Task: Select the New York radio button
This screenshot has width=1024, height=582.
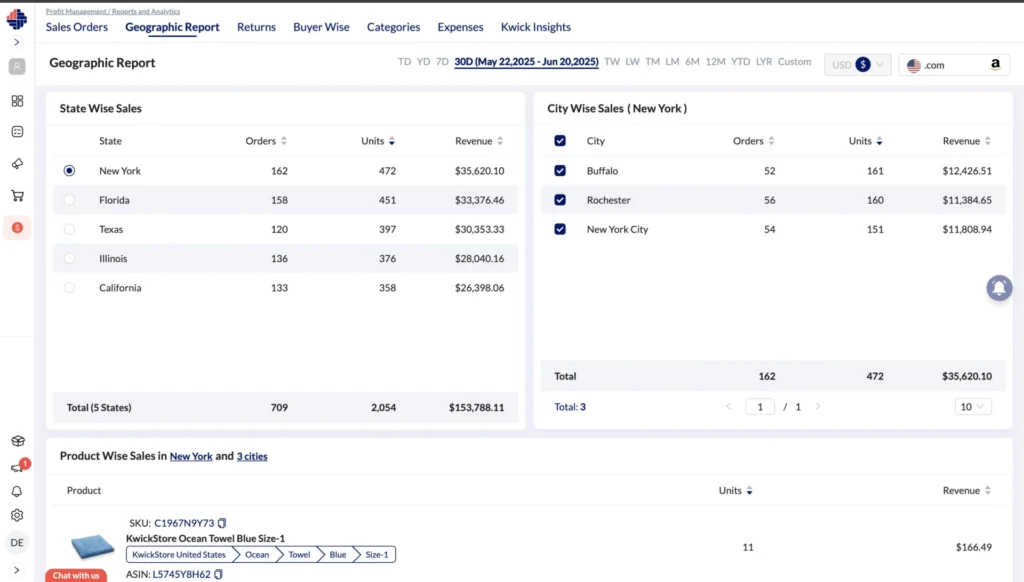Action: (69, 170)
